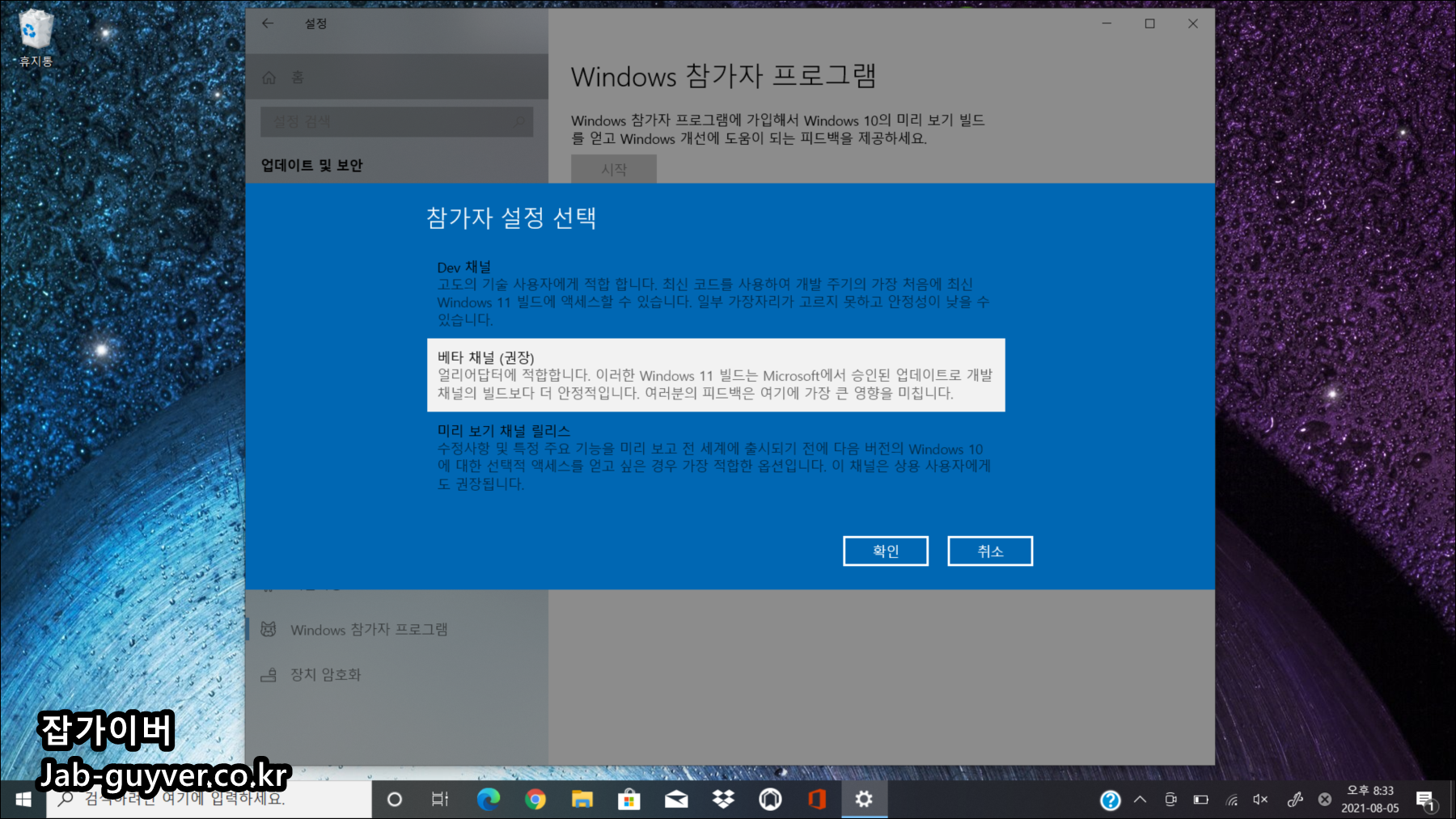Launch Google Chrome from taskbar
The height and width of the screenshot is (819, 1456).
(x=535, y=800)
